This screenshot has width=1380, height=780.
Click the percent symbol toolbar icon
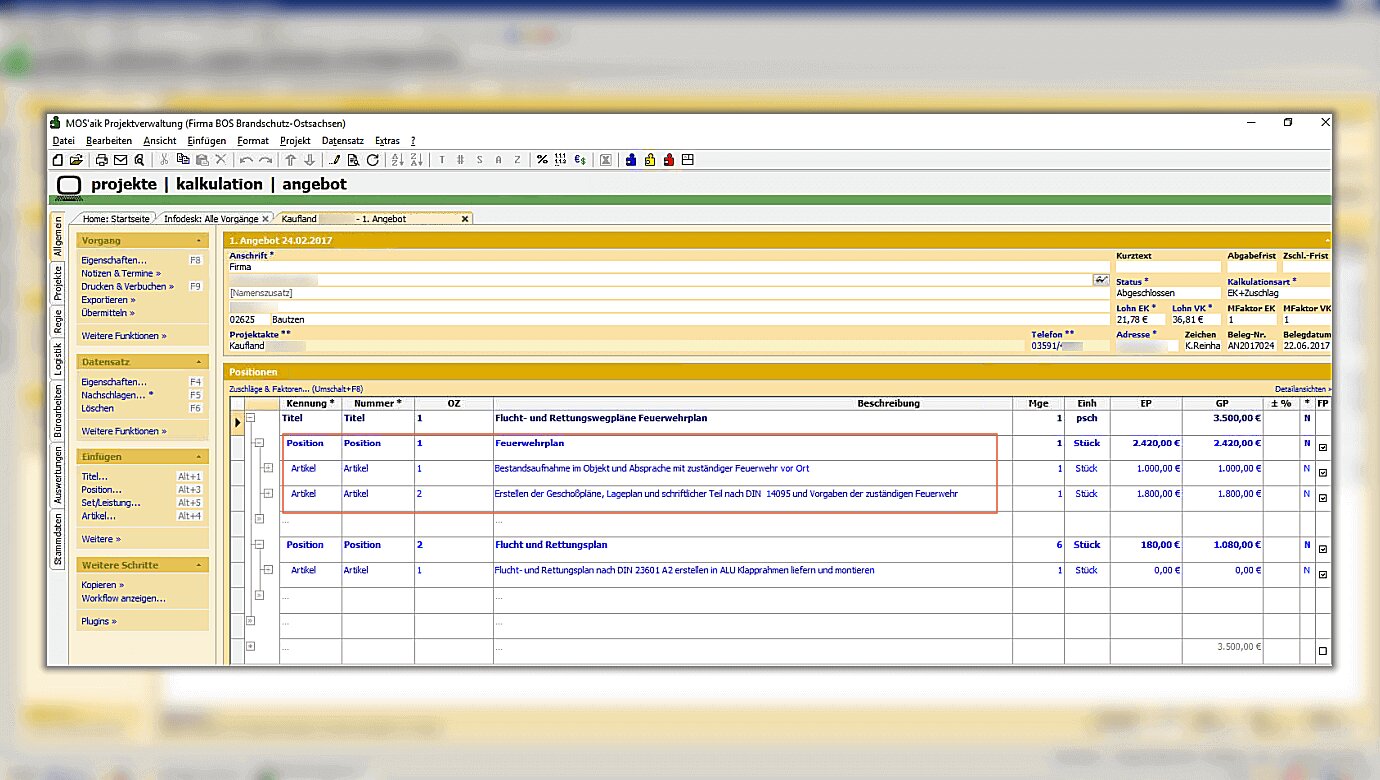point(542,160)
